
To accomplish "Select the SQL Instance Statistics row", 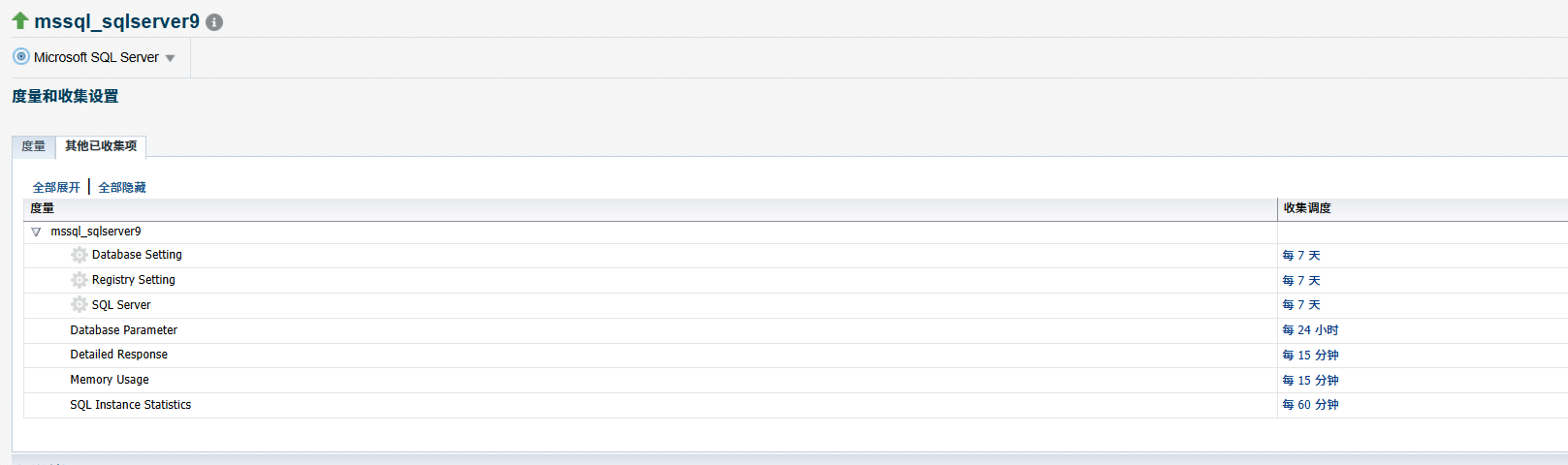I will point(795,405).
